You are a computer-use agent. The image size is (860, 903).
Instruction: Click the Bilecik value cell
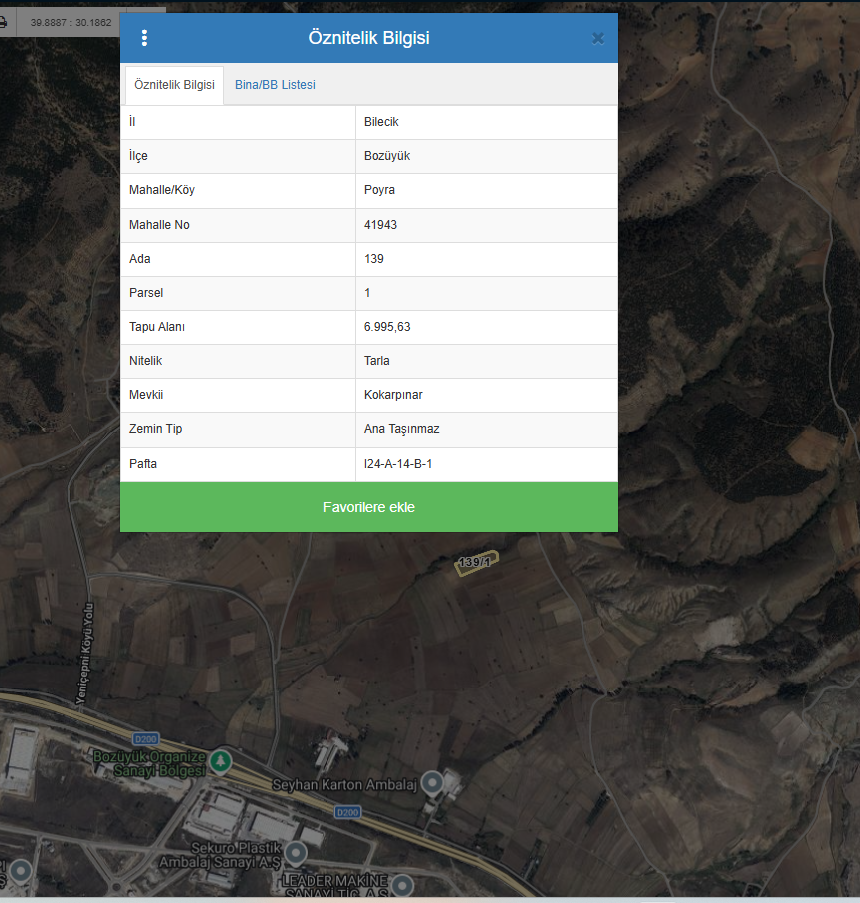coord(487,122)
